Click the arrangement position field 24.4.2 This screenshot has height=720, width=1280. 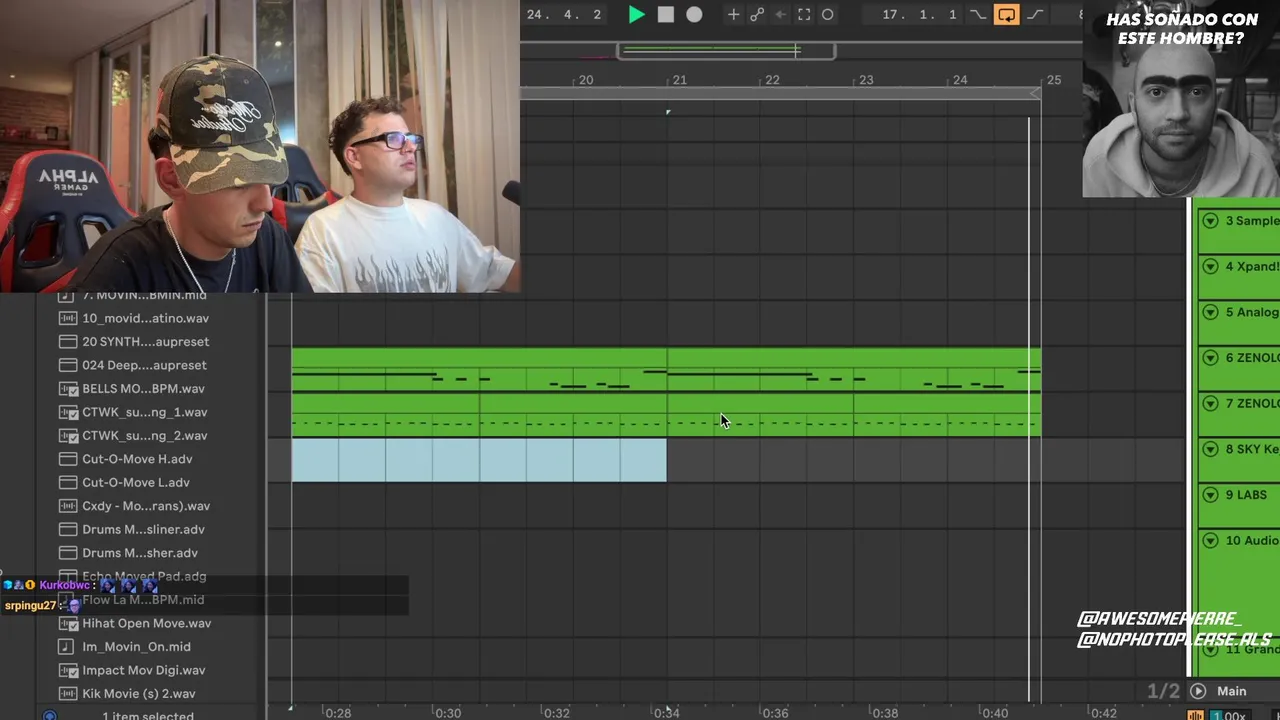(564, 15)
